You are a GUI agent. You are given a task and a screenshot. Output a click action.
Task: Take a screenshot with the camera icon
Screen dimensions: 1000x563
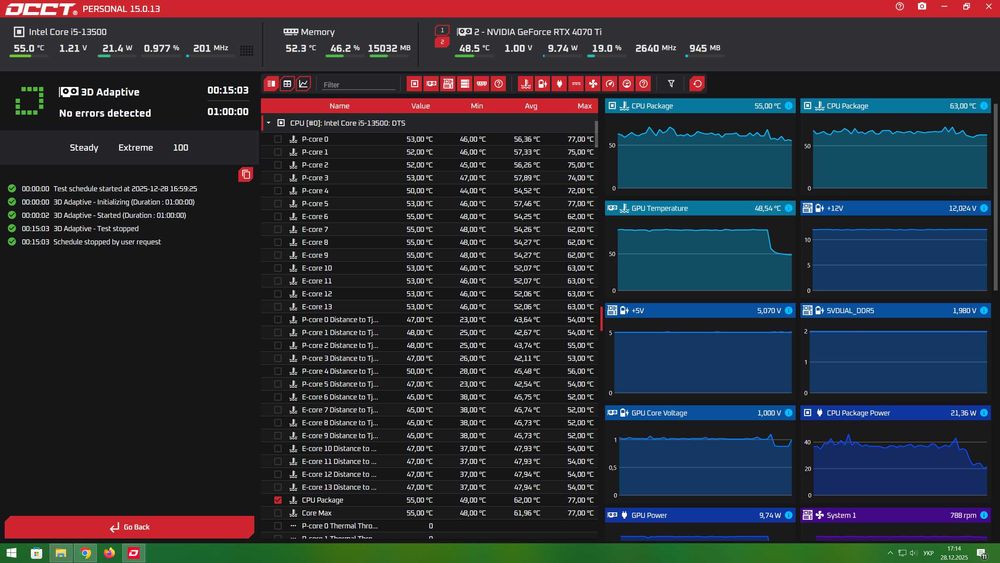pyautogui.click(x=922, y=6)
